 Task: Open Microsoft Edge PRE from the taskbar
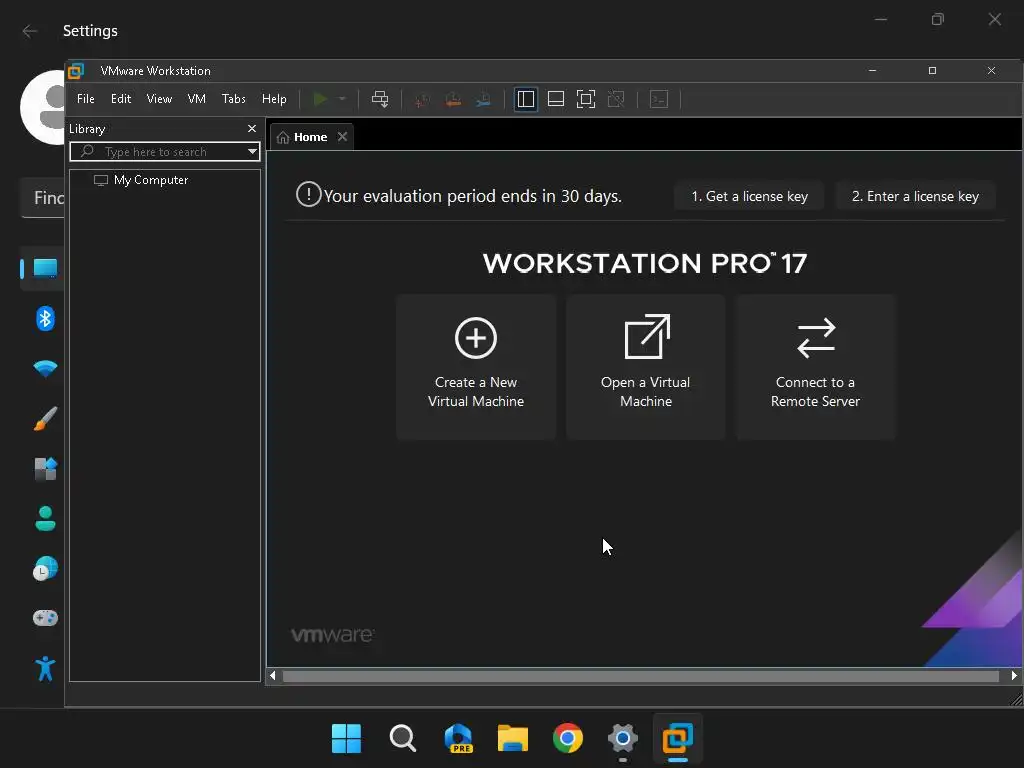(x=458, y=739)
